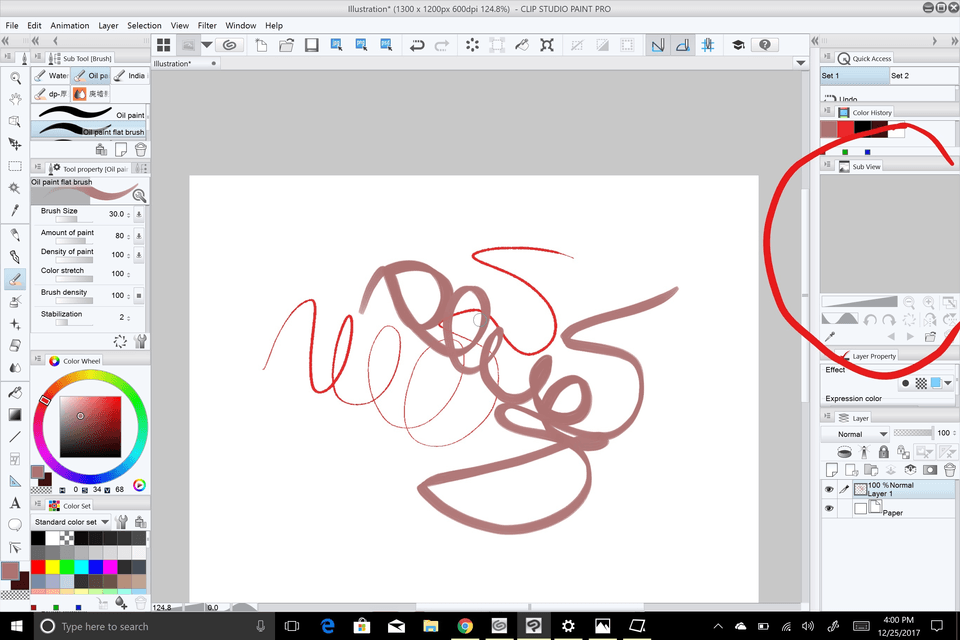Toggle the Snap to Grid button

(708, 45)
